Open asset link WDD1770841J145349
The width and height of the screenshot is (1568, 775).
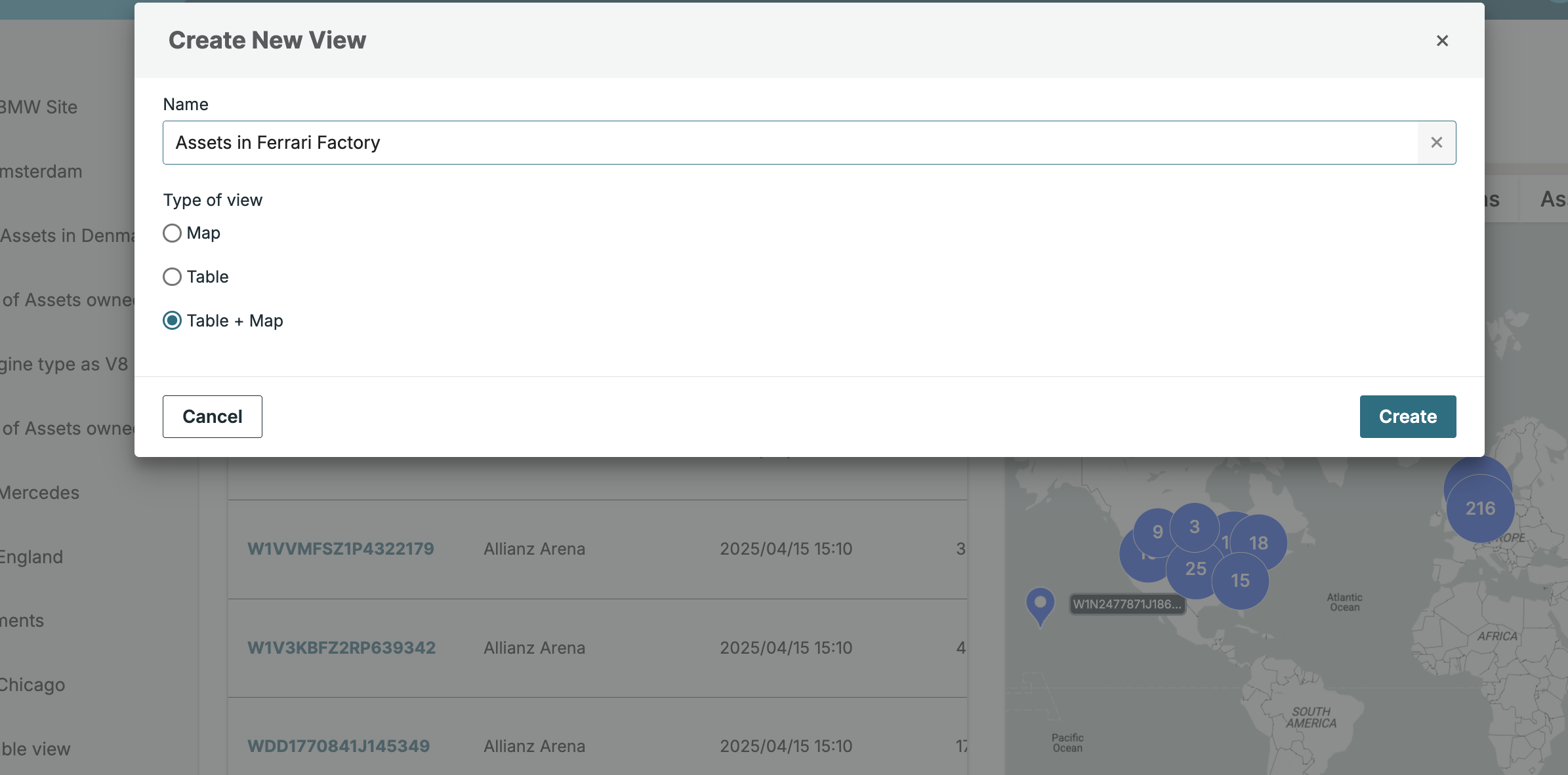(339, 746)
